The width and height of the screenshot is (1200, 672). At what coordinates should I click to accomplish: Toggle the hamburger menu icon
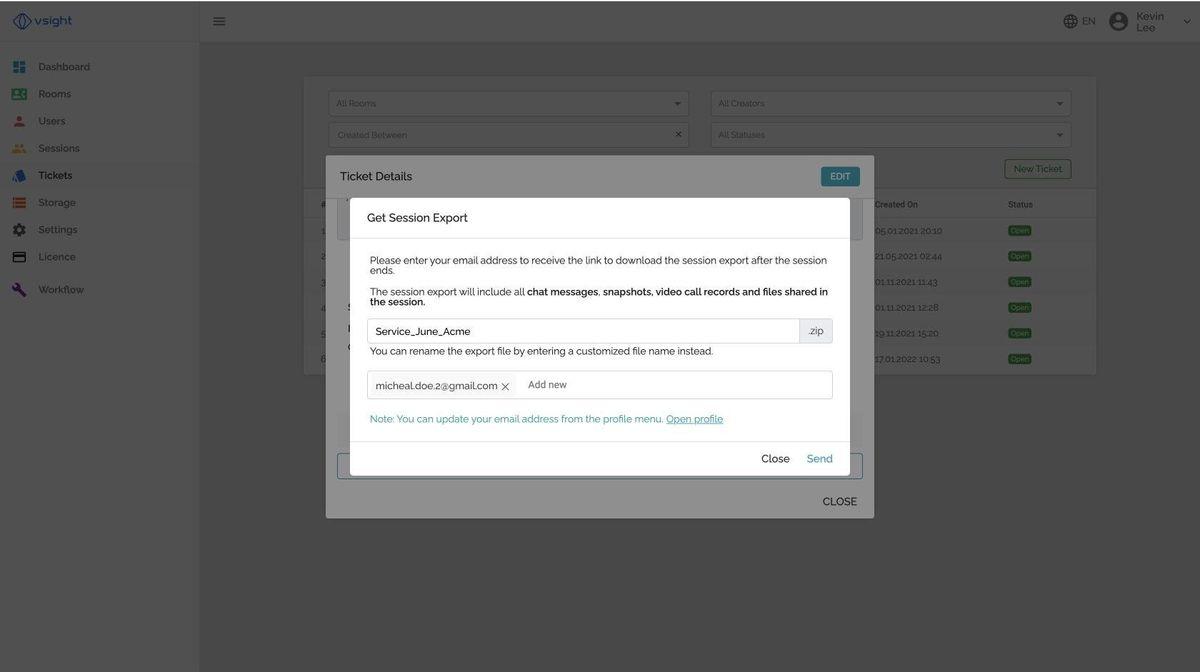[x=219, y=21]
